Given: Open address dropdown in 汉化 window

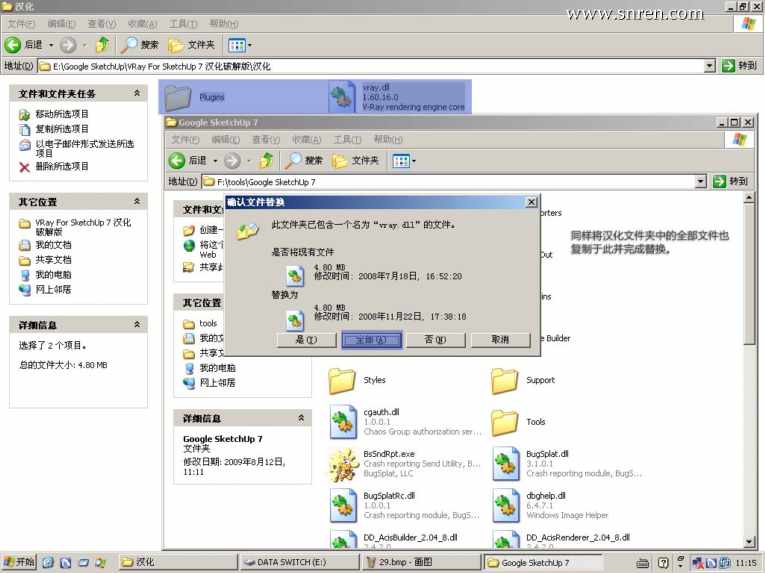Looking at the screenshot, I should click(x=710, y=65).
